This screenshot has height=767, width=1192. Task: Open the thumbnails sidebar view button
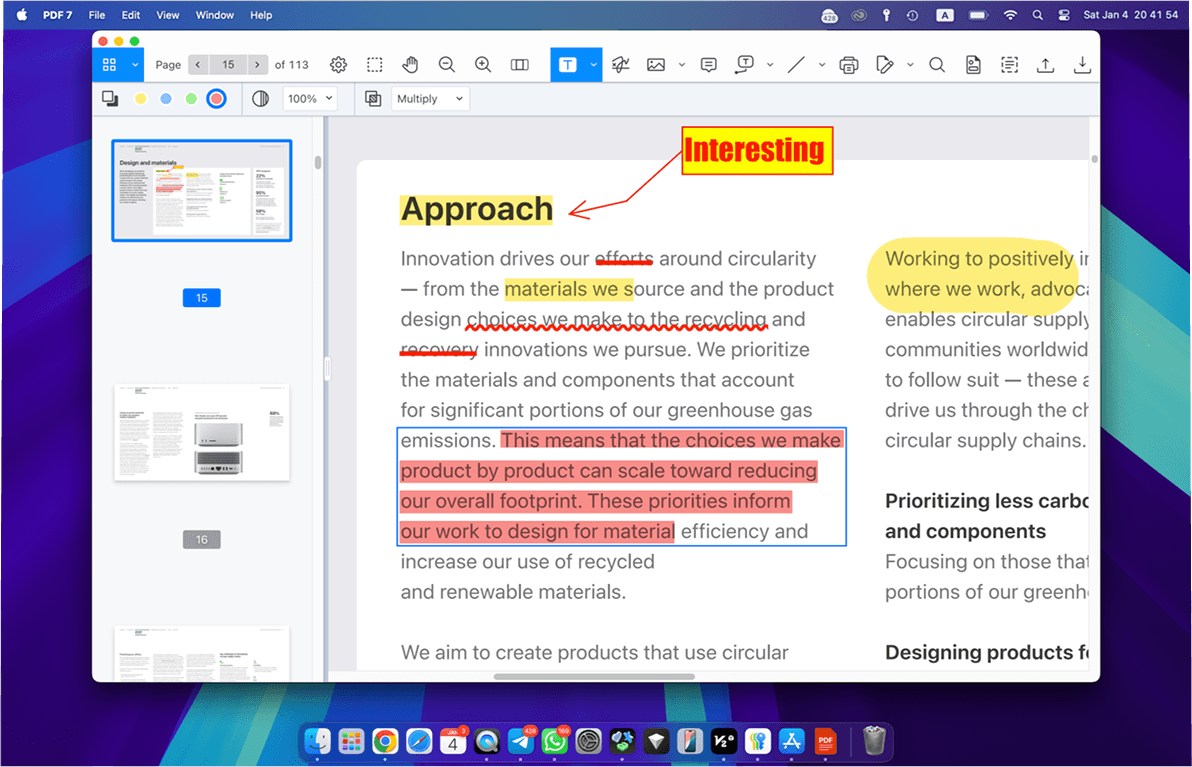tap(109, 65)
